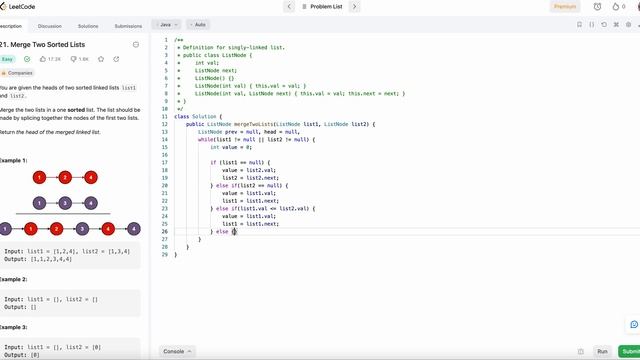Click first red node 1 in diagram
Image resolution: width=640 pixels, height=360 pixels.
click(39, 178)
